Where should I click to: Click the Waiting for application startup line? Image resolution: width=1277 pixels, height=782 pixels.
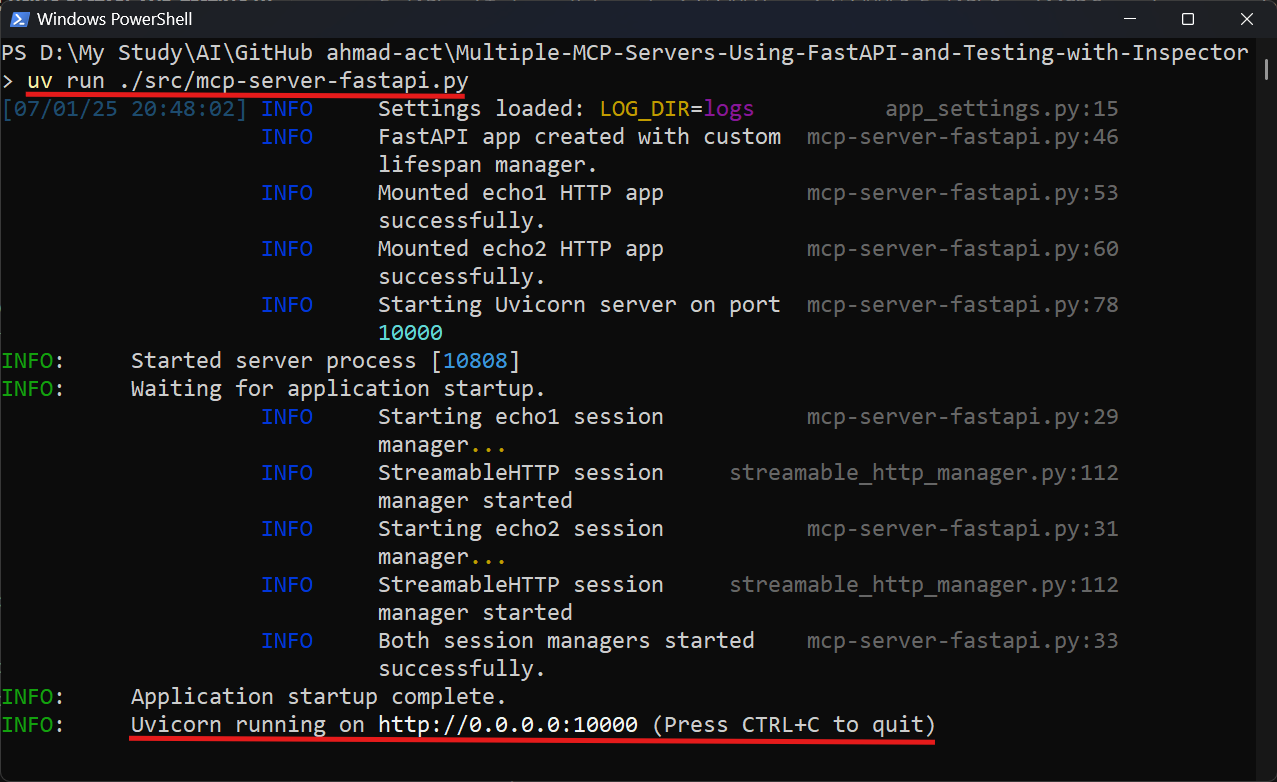338,388
